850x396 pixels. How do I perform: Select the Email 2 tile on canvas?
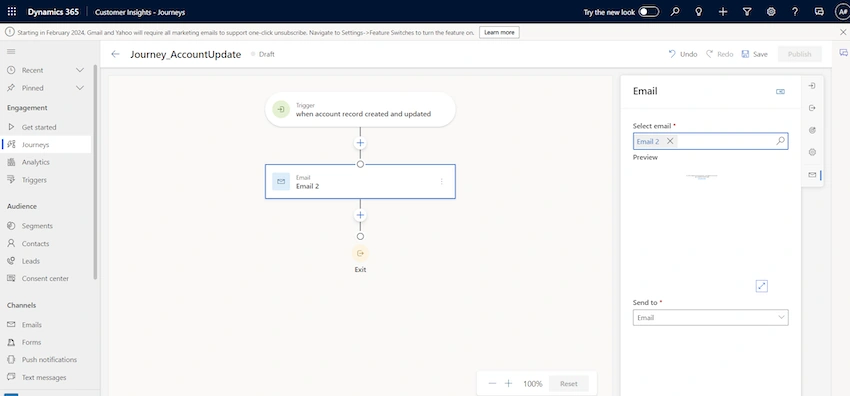360,181
